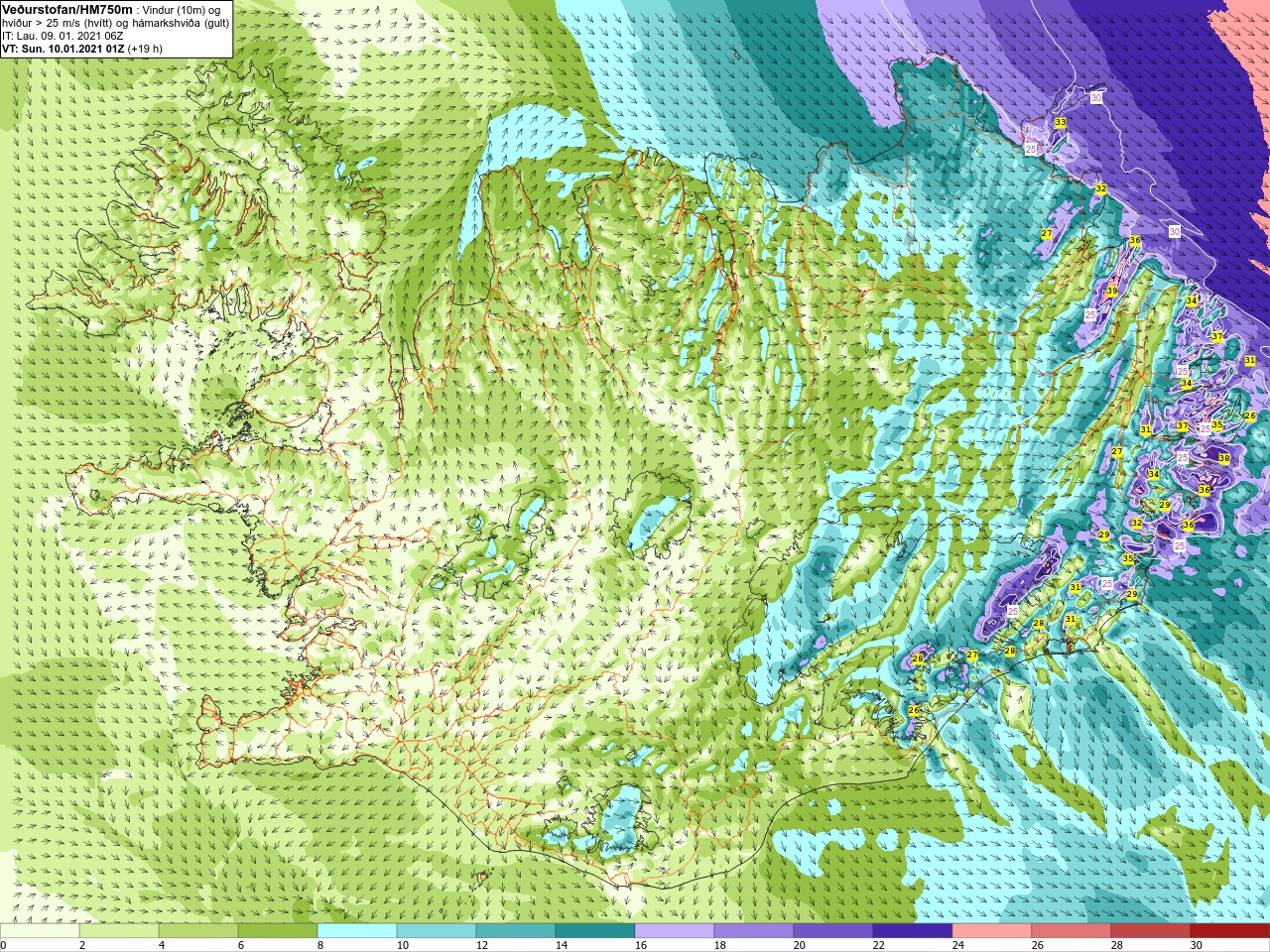Click the legend scale number 0
The image size is (1270, 952).
click(4, 945)
